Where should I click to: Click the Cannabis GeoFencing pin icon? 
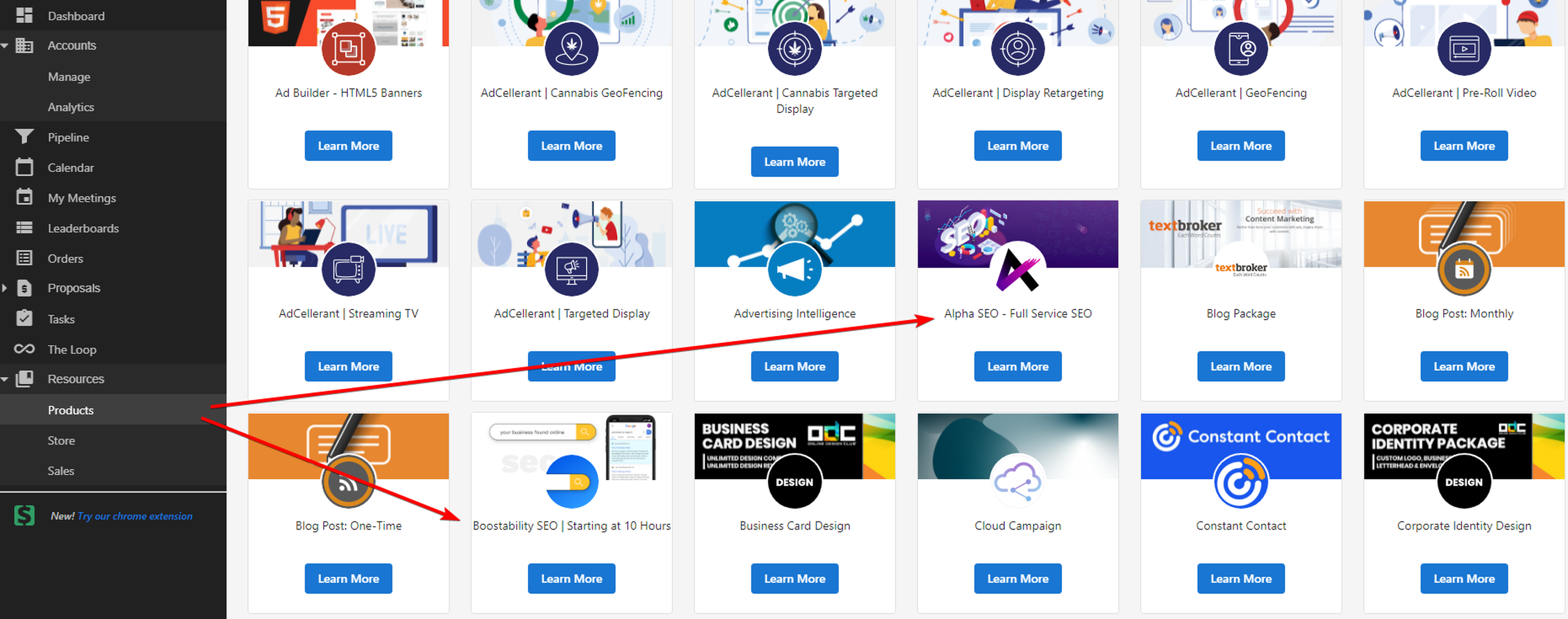pos(571,49)
